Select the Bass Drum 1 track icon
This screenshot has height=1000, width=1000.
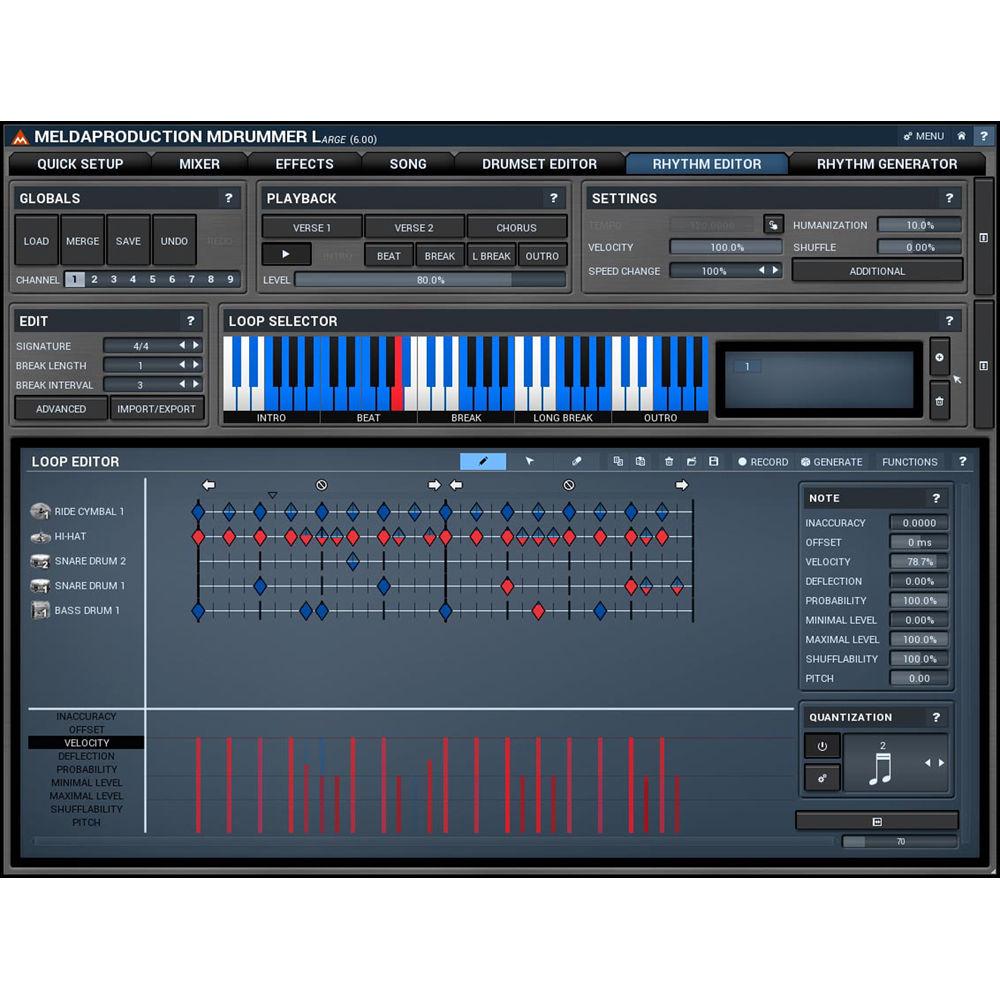click(x=42, y=610)
